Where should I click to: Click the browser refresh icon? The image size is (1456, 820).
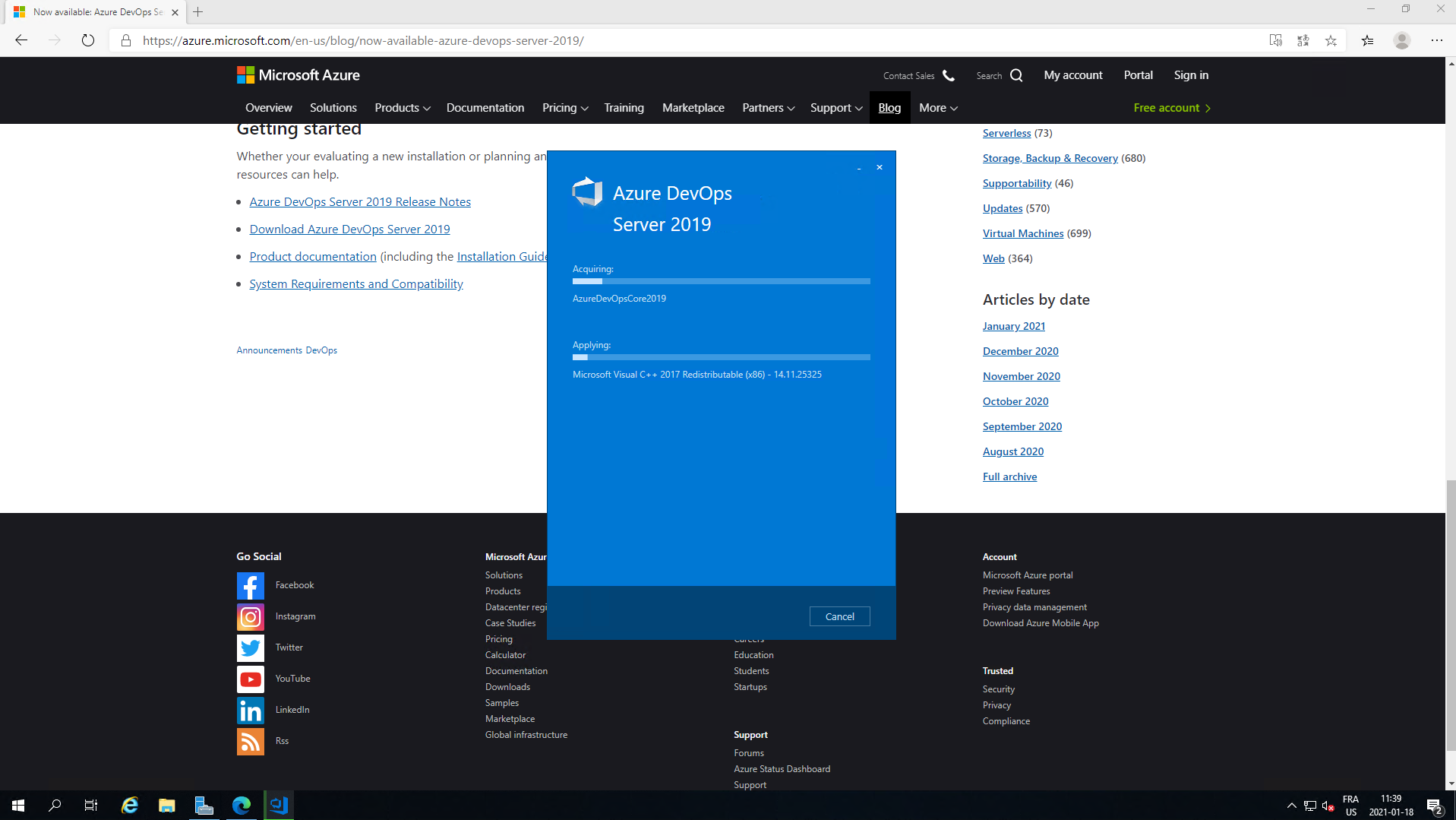pos(88,40)
